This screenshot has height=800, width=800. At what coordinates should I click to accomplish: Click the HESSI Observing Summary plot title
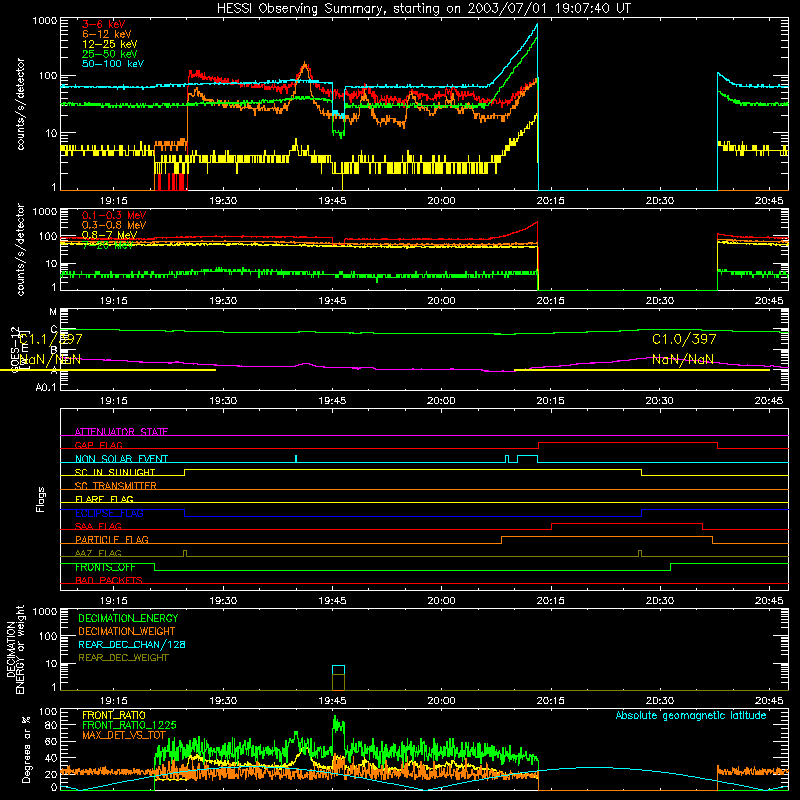(424, 9)
